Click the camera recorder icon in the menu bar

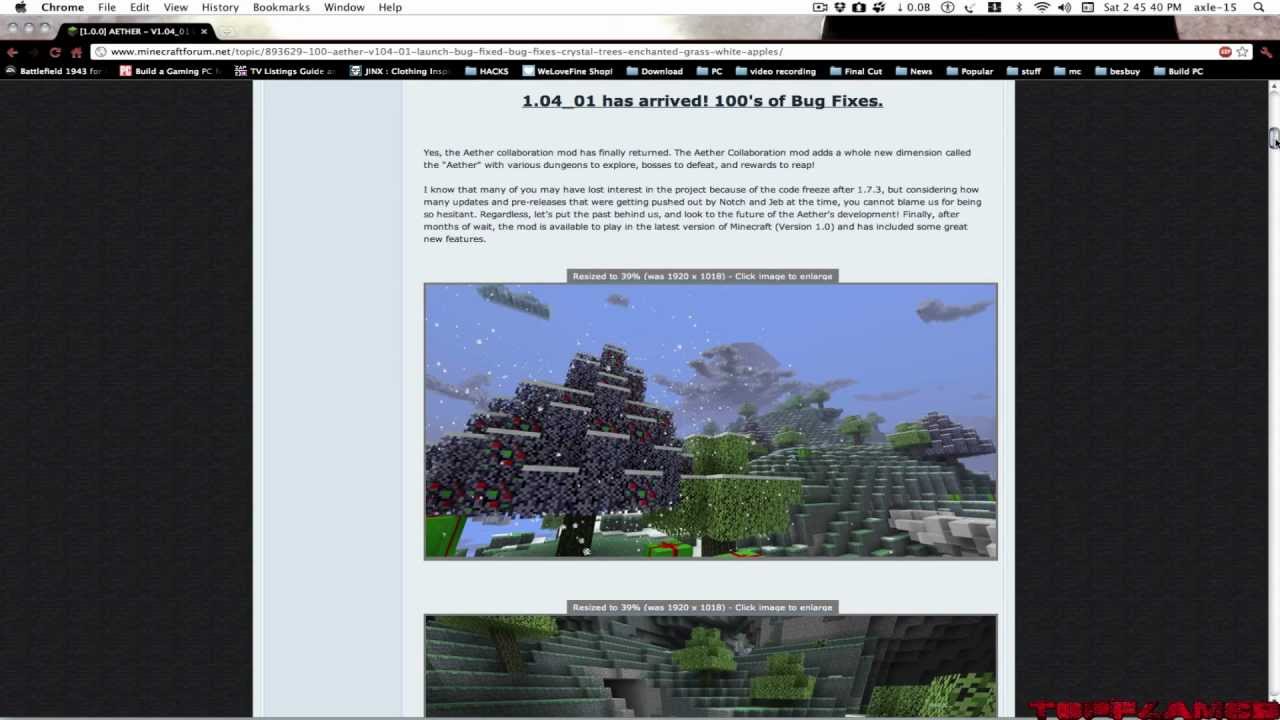pyautogui.click(x=820, y=7)
